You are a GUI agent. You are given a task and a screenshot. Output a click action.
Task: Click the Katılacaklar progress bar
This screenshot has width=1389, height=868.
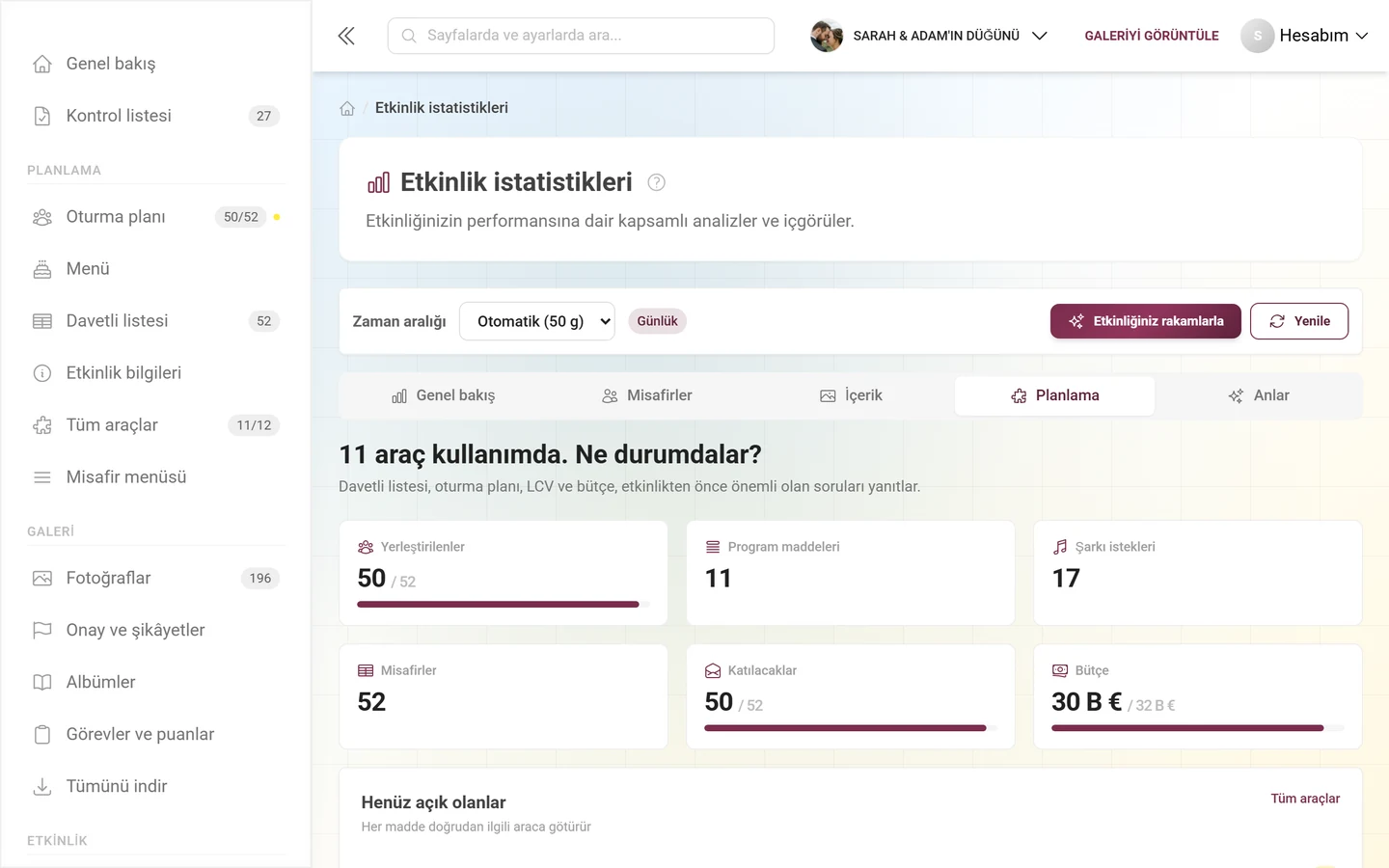(850, 728)
